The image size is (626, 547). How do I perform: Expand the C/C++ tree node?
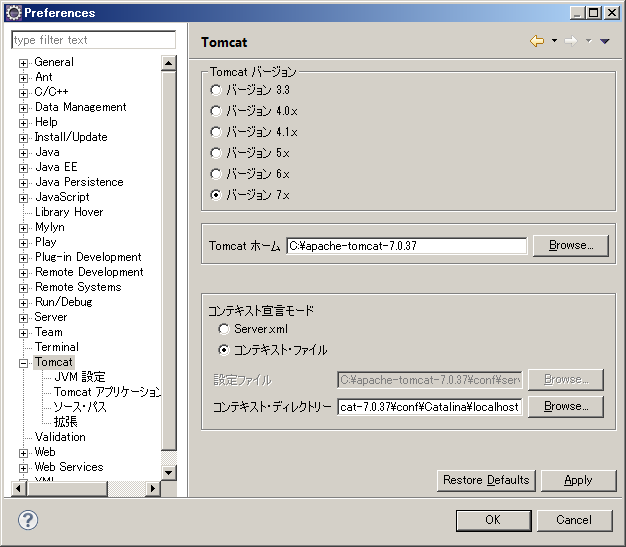pos(24,93)
